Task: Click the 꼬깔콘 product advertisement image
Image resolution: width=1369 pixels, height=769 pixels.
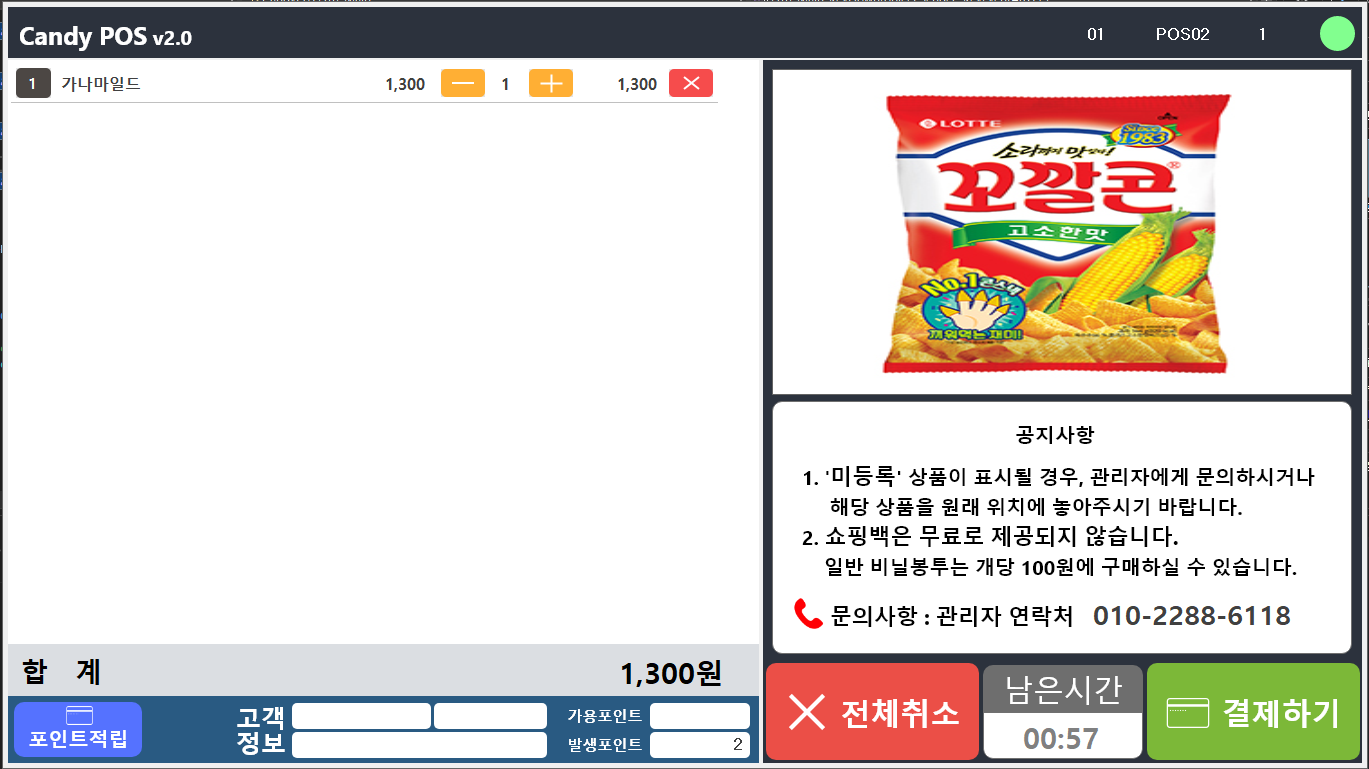Action: pyautogui.click(x=1061, y=231)
